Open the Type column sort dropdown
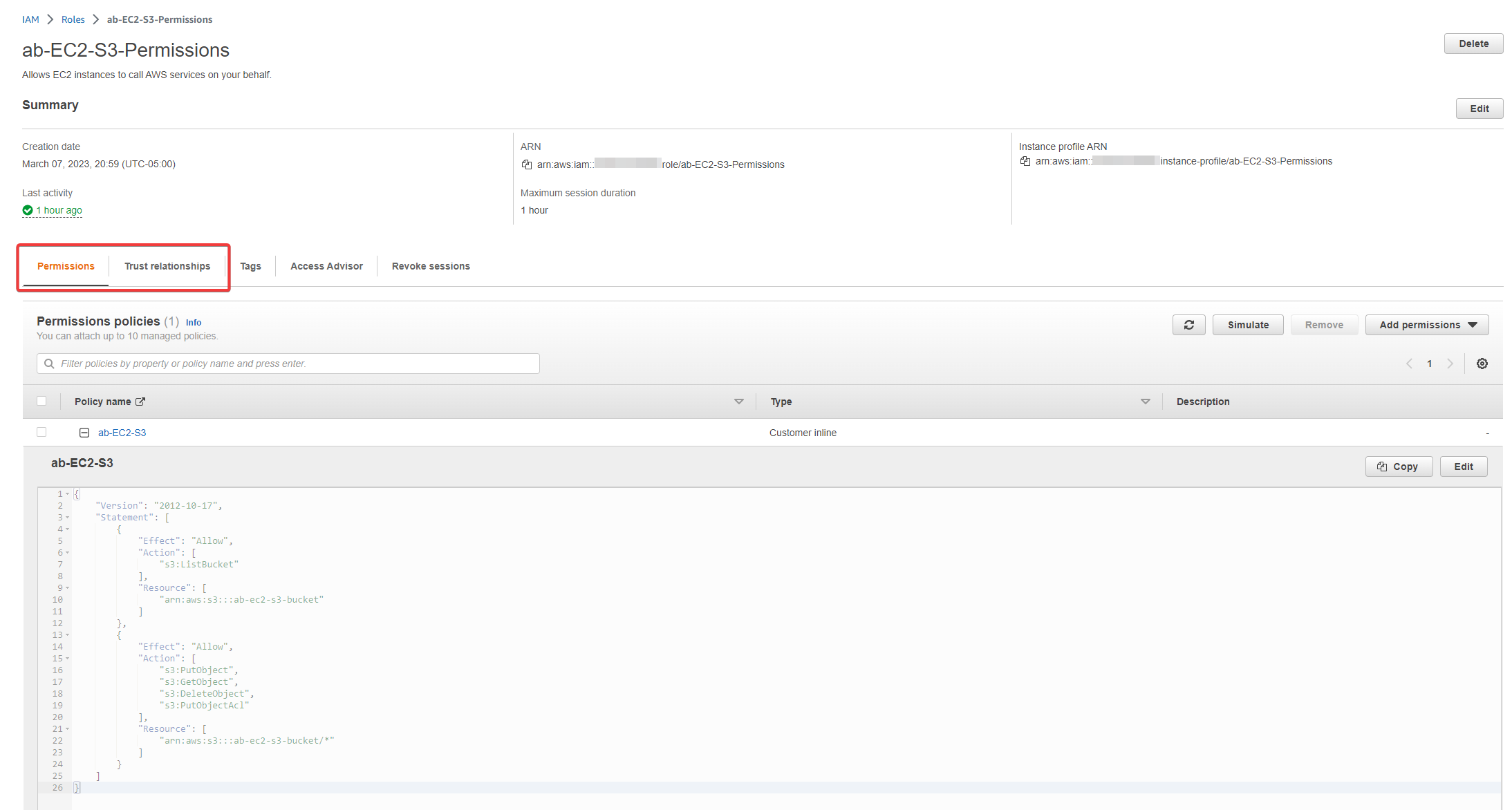This screenshot has height=810, width=1512. 1146,401
